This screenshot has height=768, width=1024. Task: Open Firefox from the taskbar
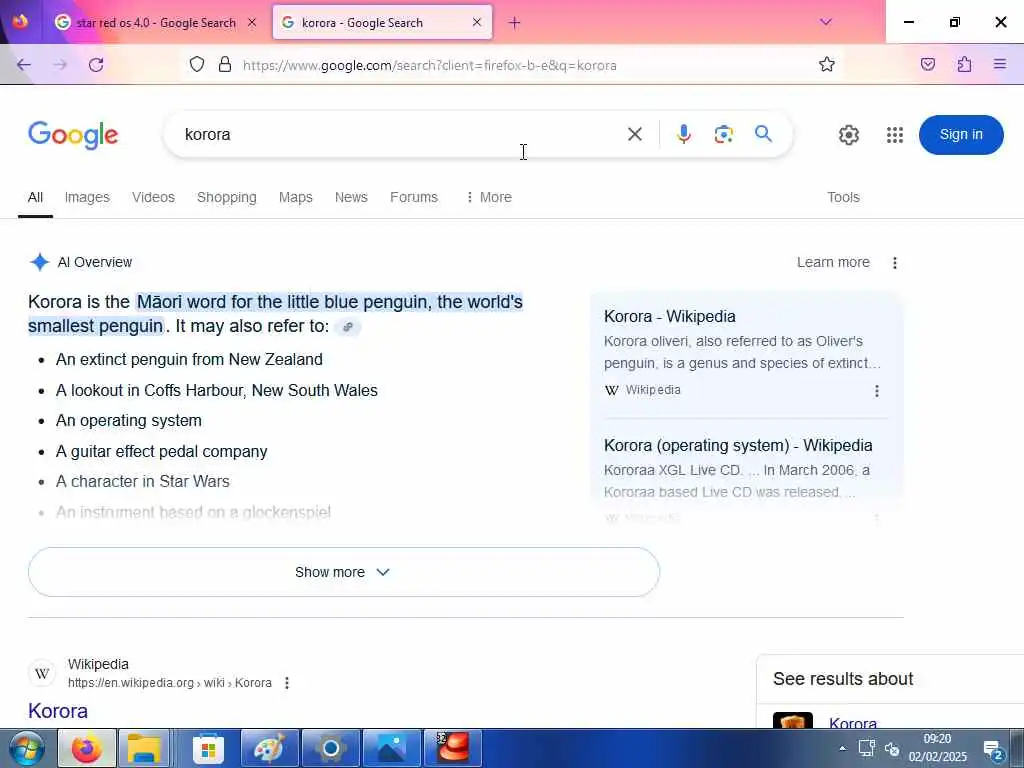[87, 748]
